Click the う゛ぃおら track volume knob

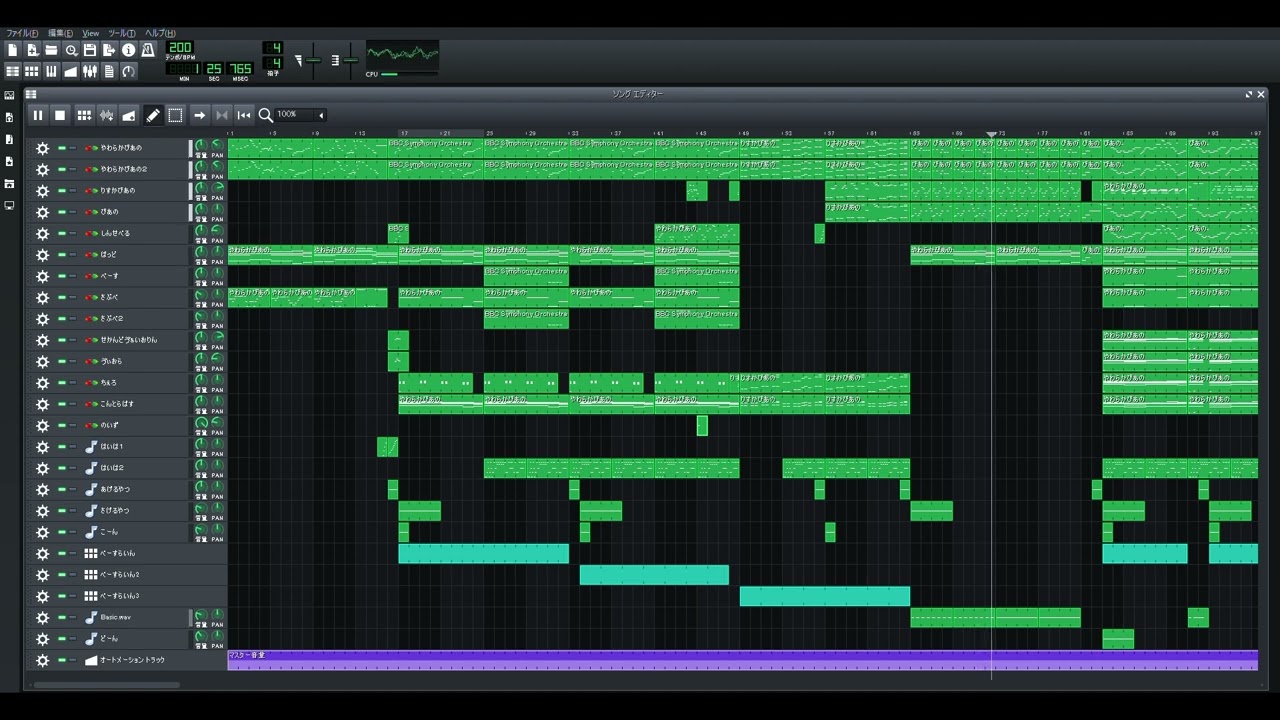201,359
